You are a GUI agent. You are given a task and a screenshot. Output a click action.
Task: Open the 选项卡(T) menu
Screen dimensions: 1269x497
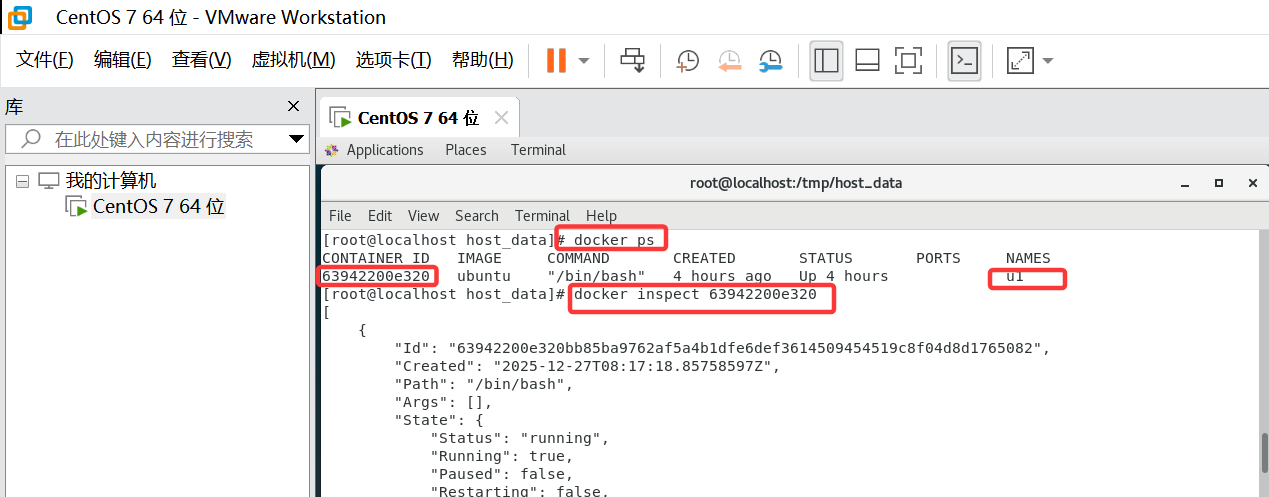pos(393,60)
